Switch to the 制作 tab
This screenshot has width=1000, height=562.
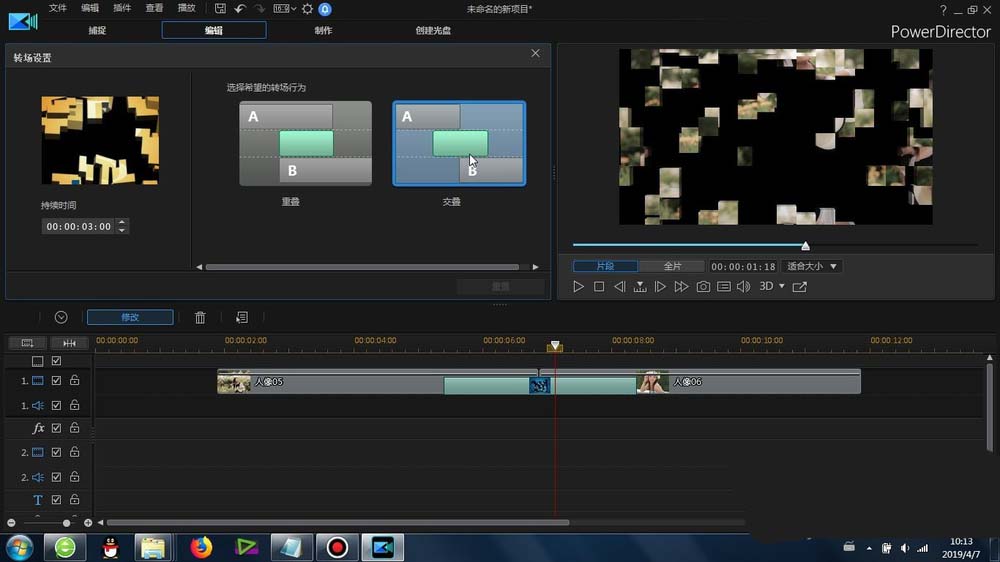click(x=323, y=30)
